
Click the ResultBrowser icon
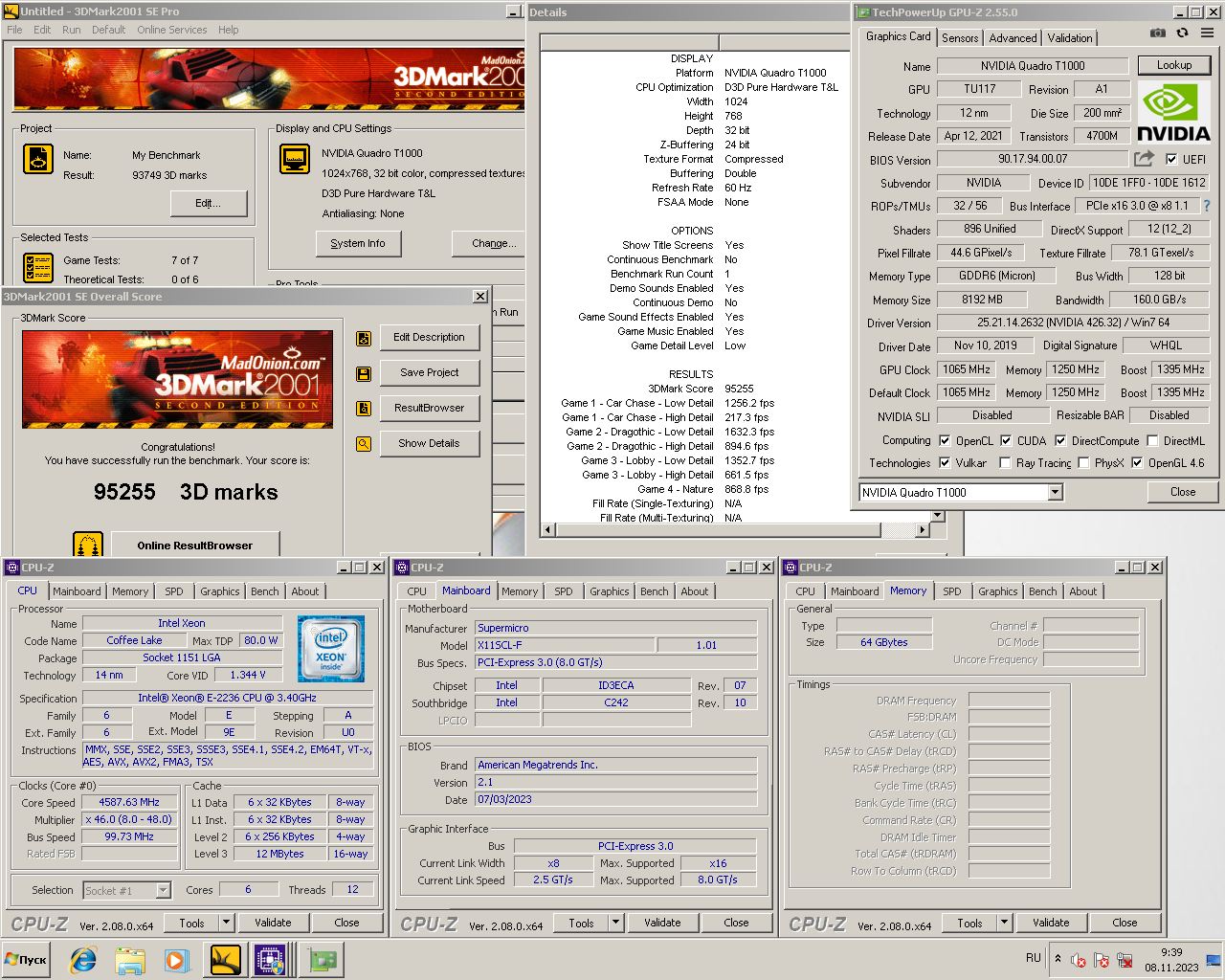(x=363, y=409)
